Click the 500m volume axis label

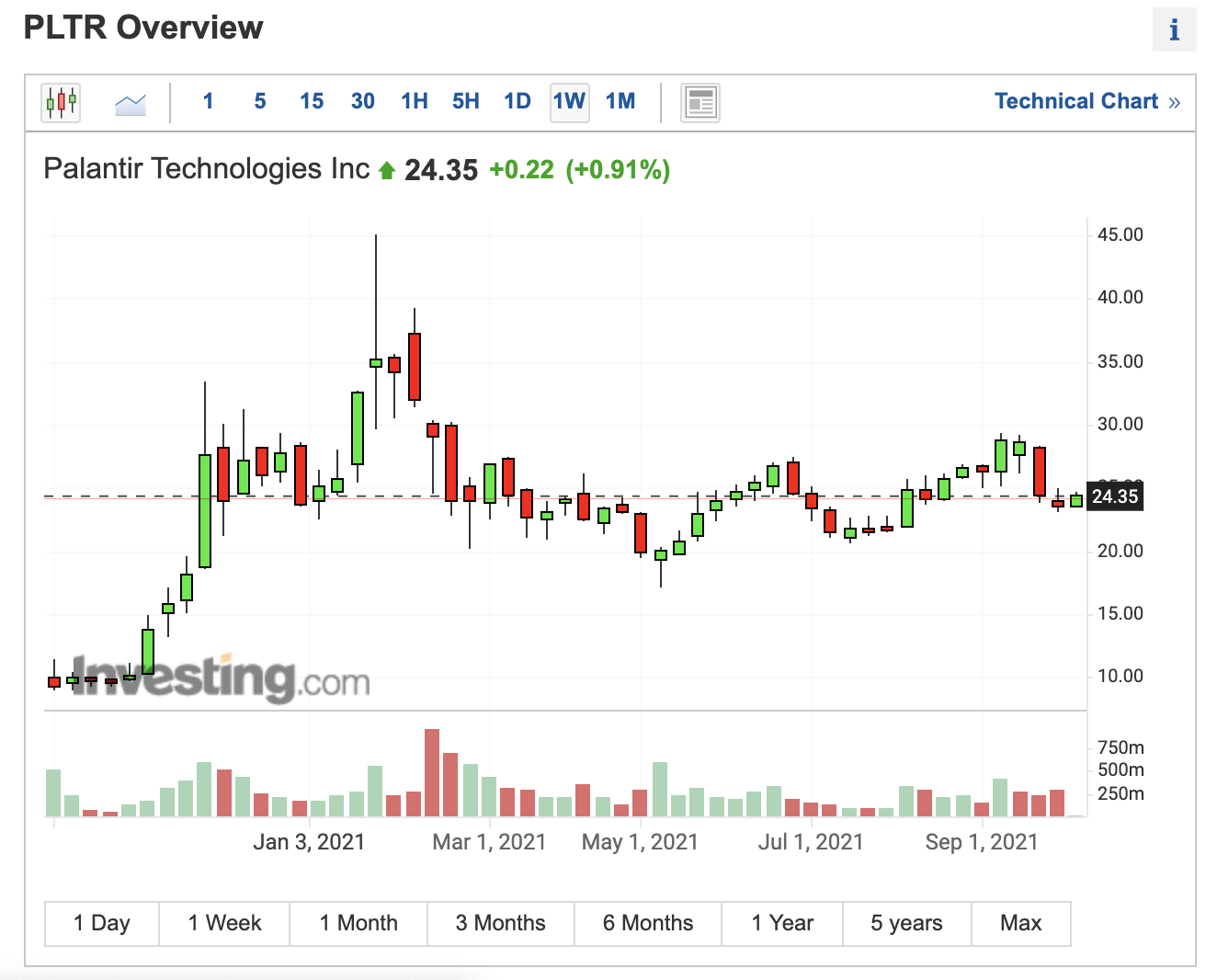(1120, 769)
